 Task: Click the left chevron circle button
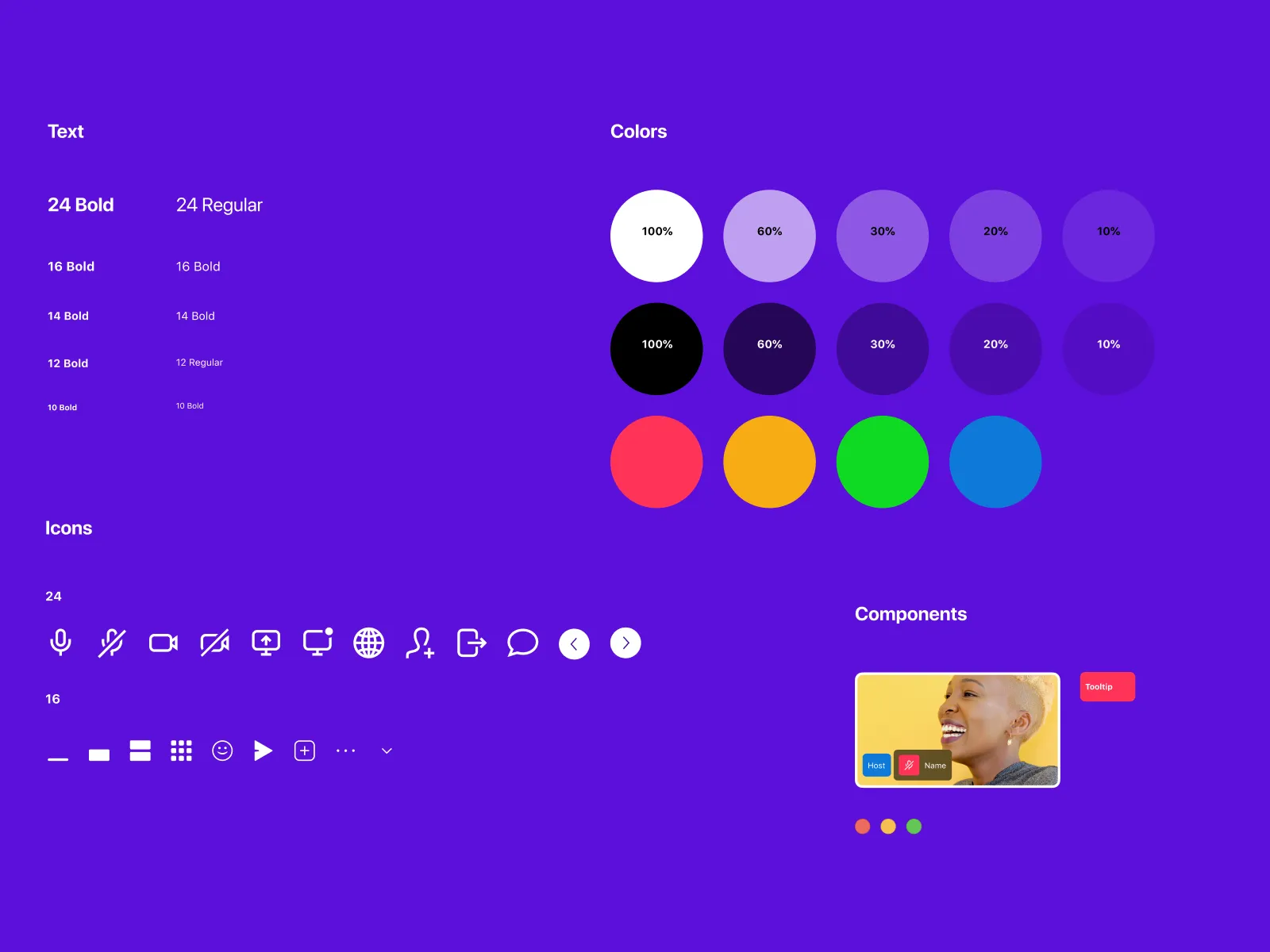coord(574,643)
